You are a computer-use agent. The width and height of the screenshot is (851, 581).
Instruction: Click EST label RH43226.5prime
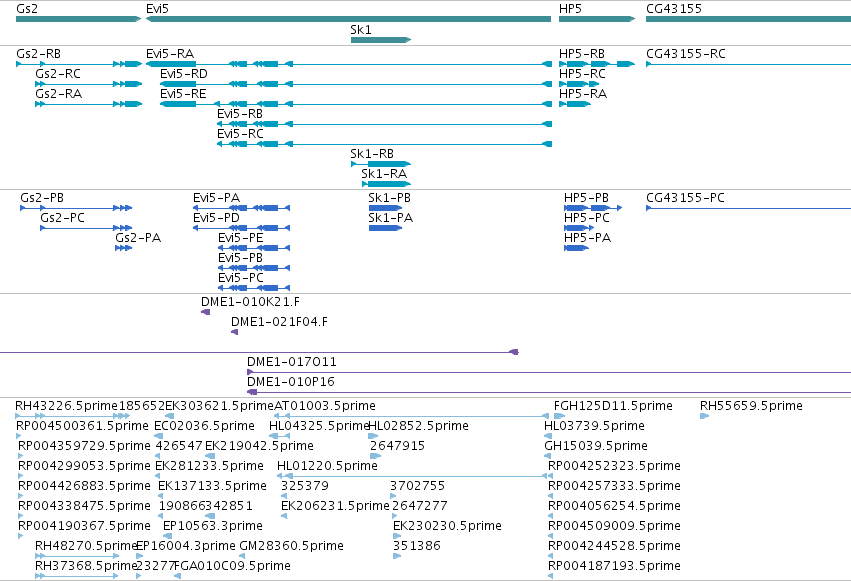66,406
